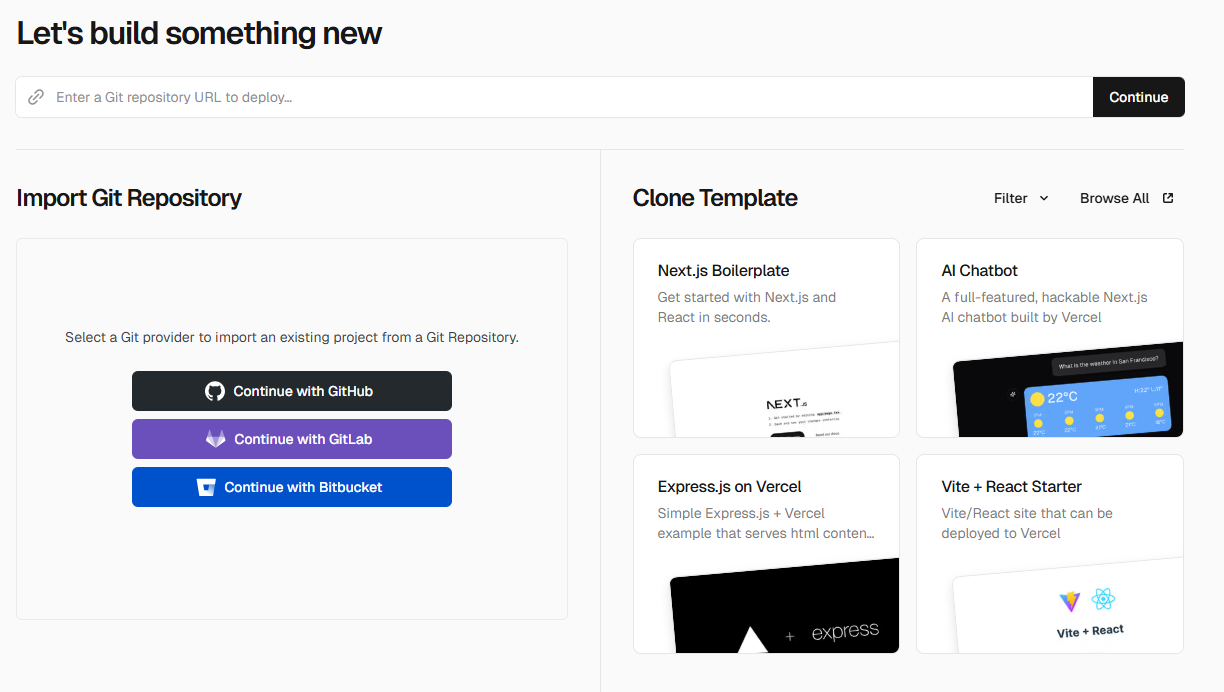This screenshot has height=692, width=1224.
Task: Expand the Filter chevron arrow
Action: tap(1044, 198)
